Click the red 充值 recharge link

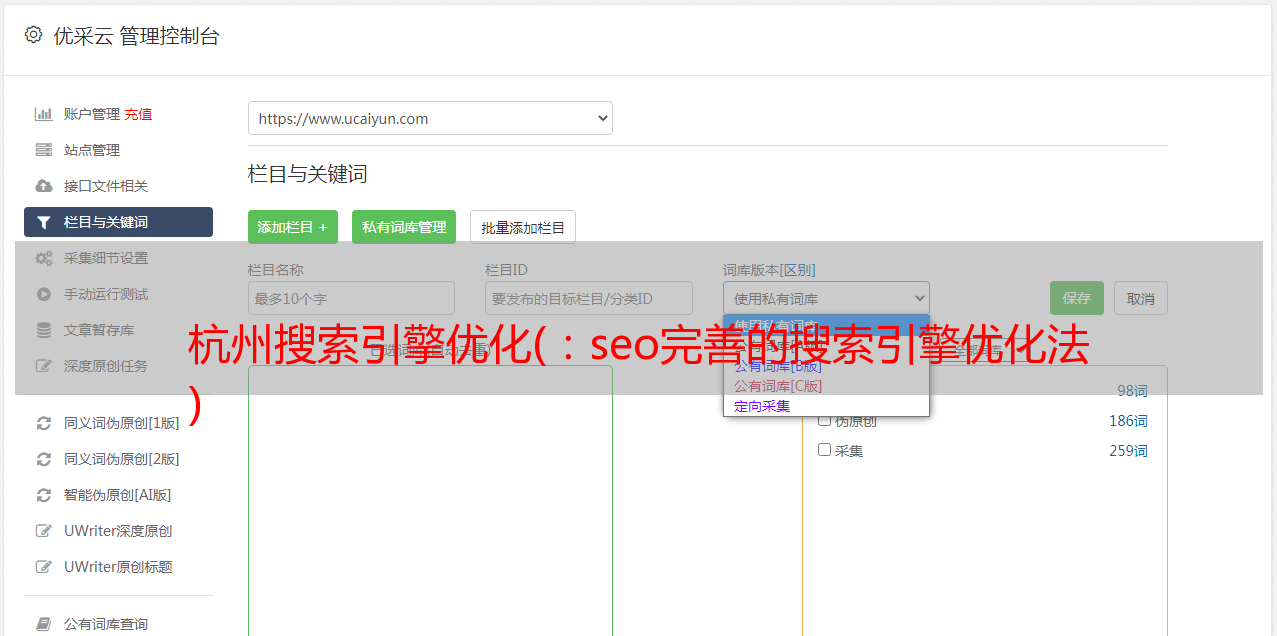138,114
